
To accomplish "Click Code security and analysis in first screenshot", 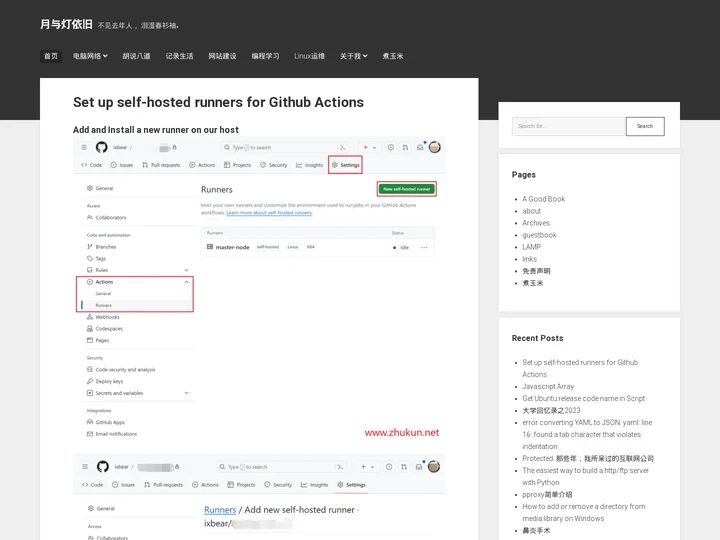I will click(x=121, y=370).
